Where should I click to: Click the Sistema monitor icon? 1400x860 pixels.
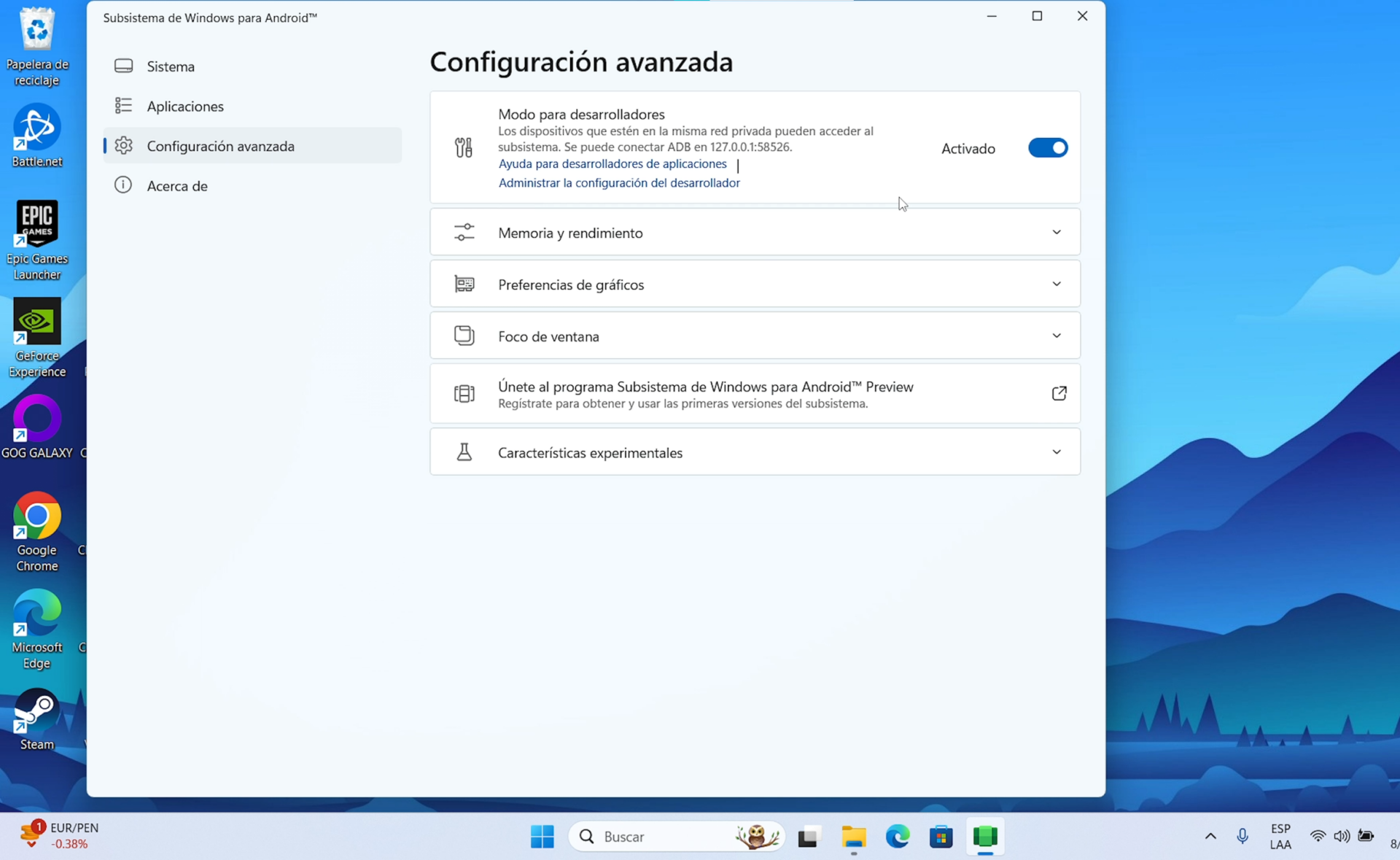[123, 66]
